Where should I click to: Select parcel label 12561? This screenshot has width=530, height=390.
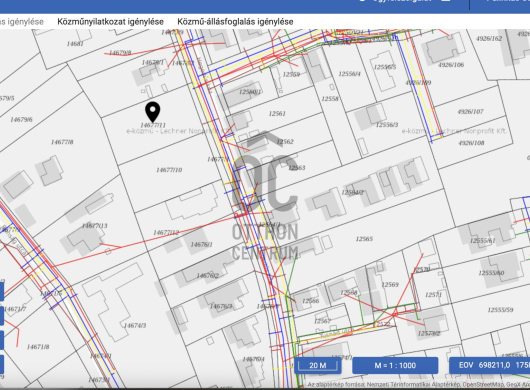point(277,114)
